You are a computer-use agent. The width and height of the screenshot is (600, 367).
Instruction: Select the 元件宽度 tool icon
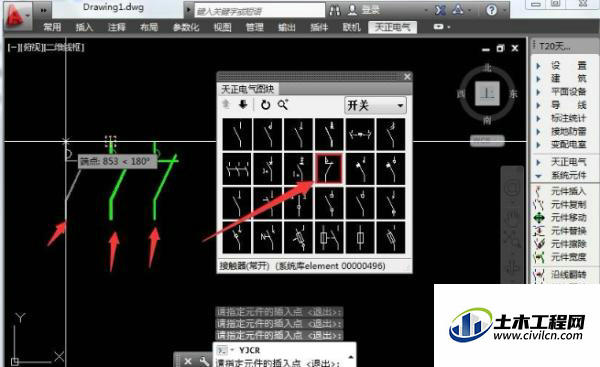coord(539,257)
